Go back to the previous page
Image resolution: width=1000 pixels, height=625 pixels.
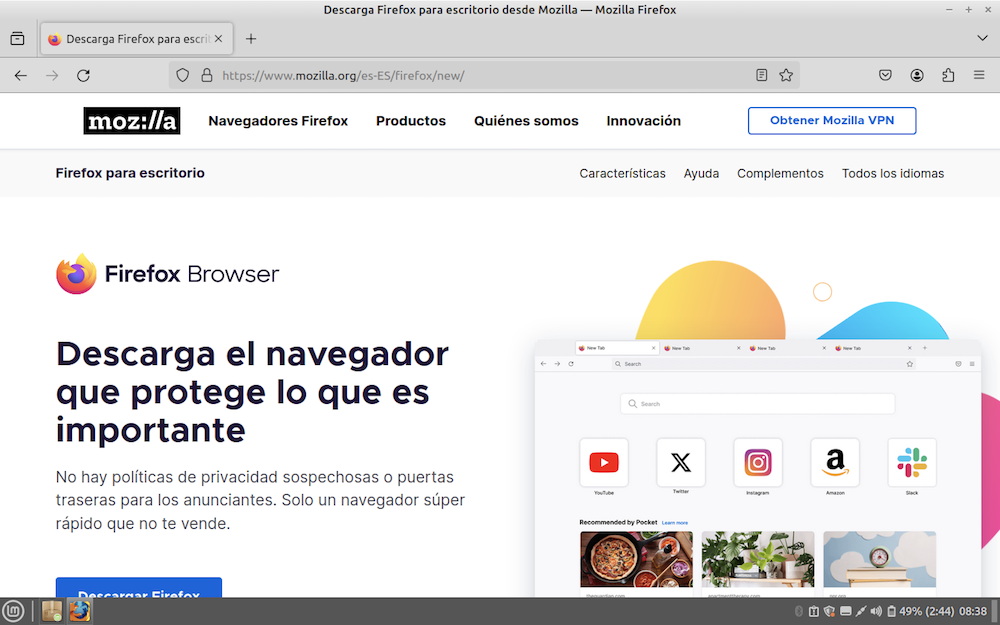(x=21, y=75)
